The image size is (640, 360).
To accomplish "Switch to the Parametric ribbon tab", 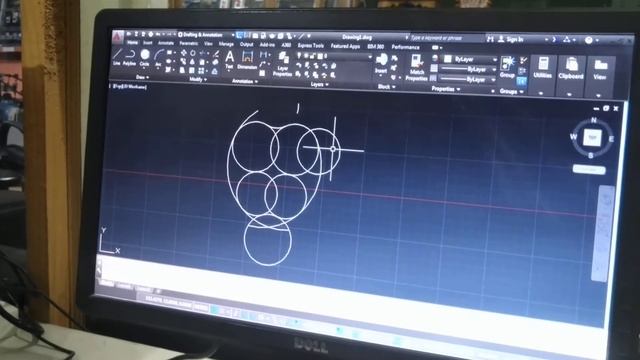I will pyautogui.click(x=189, y=43).
